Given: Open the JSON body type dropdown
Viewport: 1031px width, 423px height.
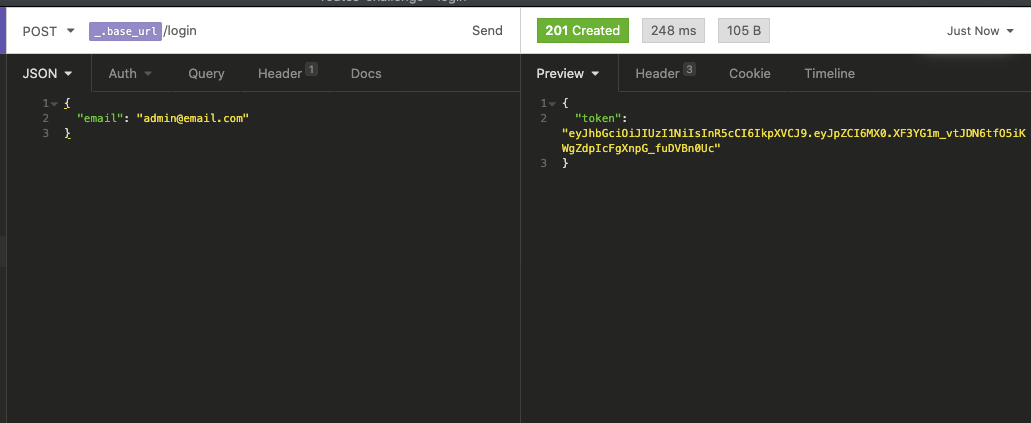Looking at the screenshot, I should 47,74.
